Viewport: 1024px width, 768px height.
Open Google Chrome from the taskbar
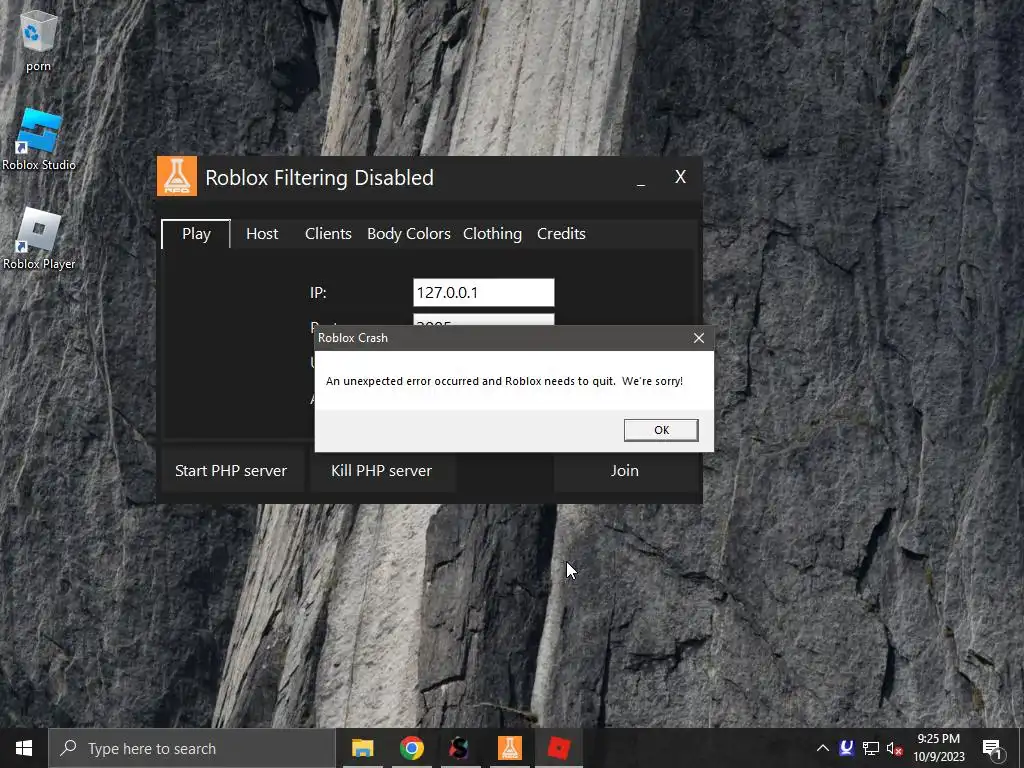tap(411, 748)
